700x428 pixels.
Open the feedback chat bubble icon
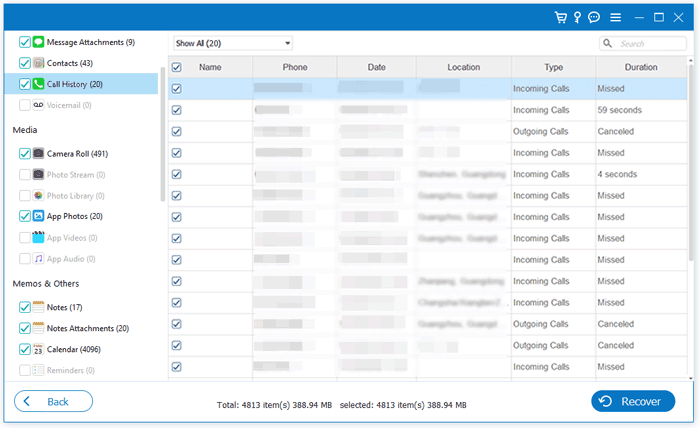(594, 17)
